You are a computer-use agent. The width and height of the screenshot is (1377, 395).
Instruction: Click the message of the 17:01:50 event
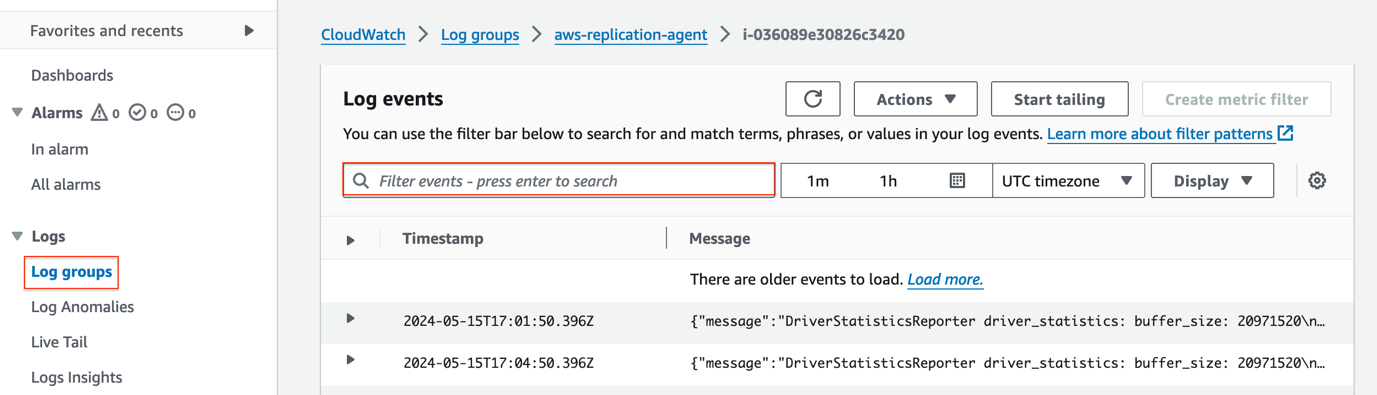pos(1008,321)
